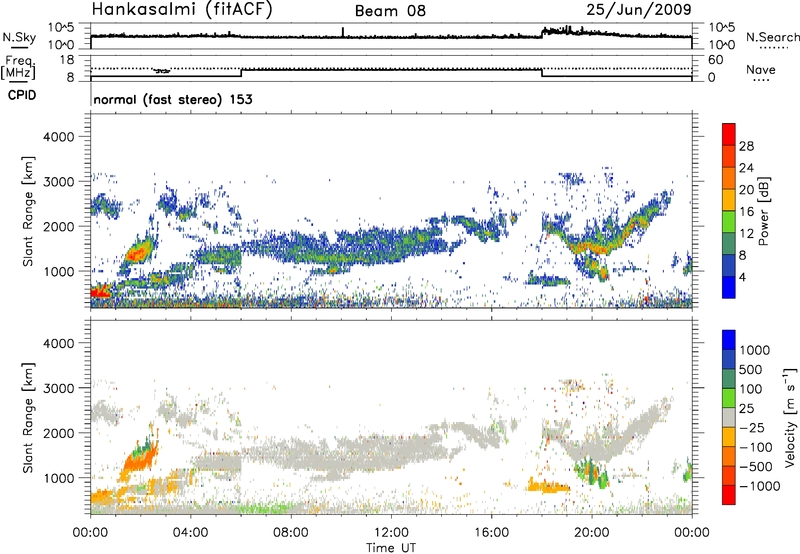Viewport: 800px width, 554px height.
Task: Click the blue velocity segment above 1000
Action: click(x=729, y=339)
